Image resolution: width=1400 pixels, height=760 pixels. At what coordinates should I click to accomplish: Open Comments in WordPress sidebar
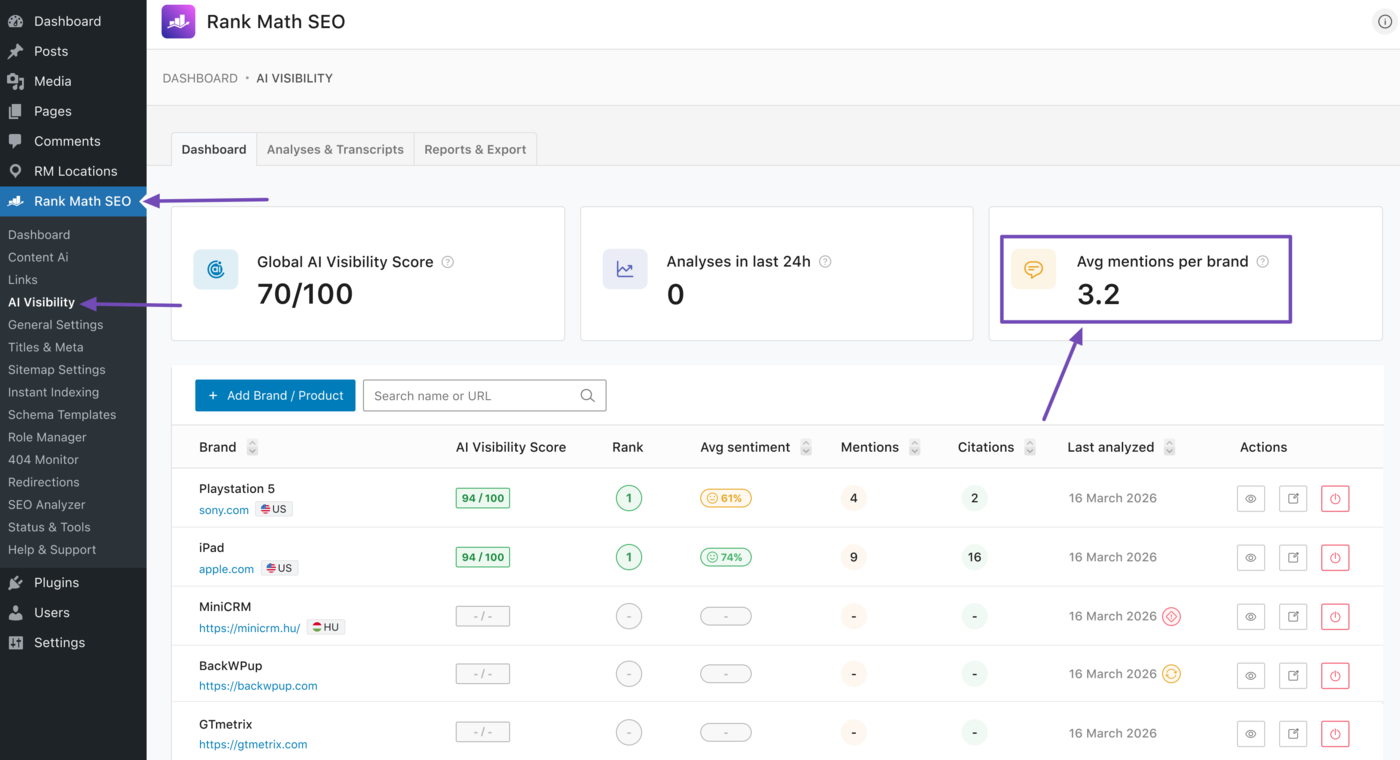click(73, 141)
